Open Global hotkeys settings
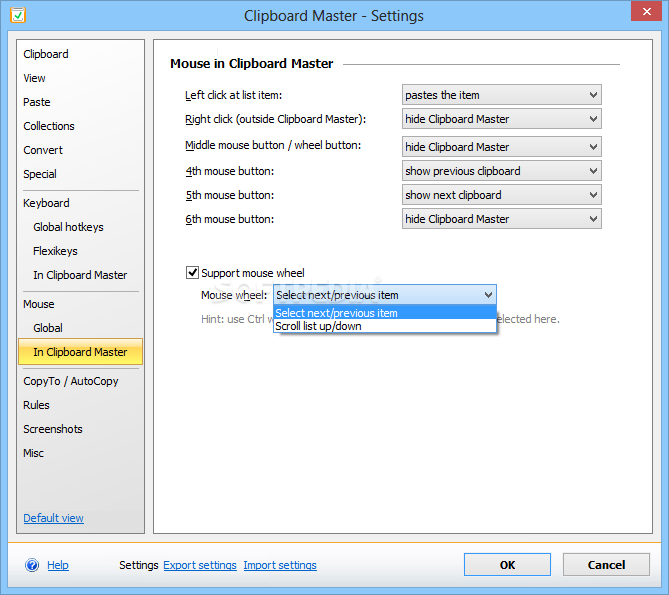Viewport: 669px width, 595px height. 68,227
